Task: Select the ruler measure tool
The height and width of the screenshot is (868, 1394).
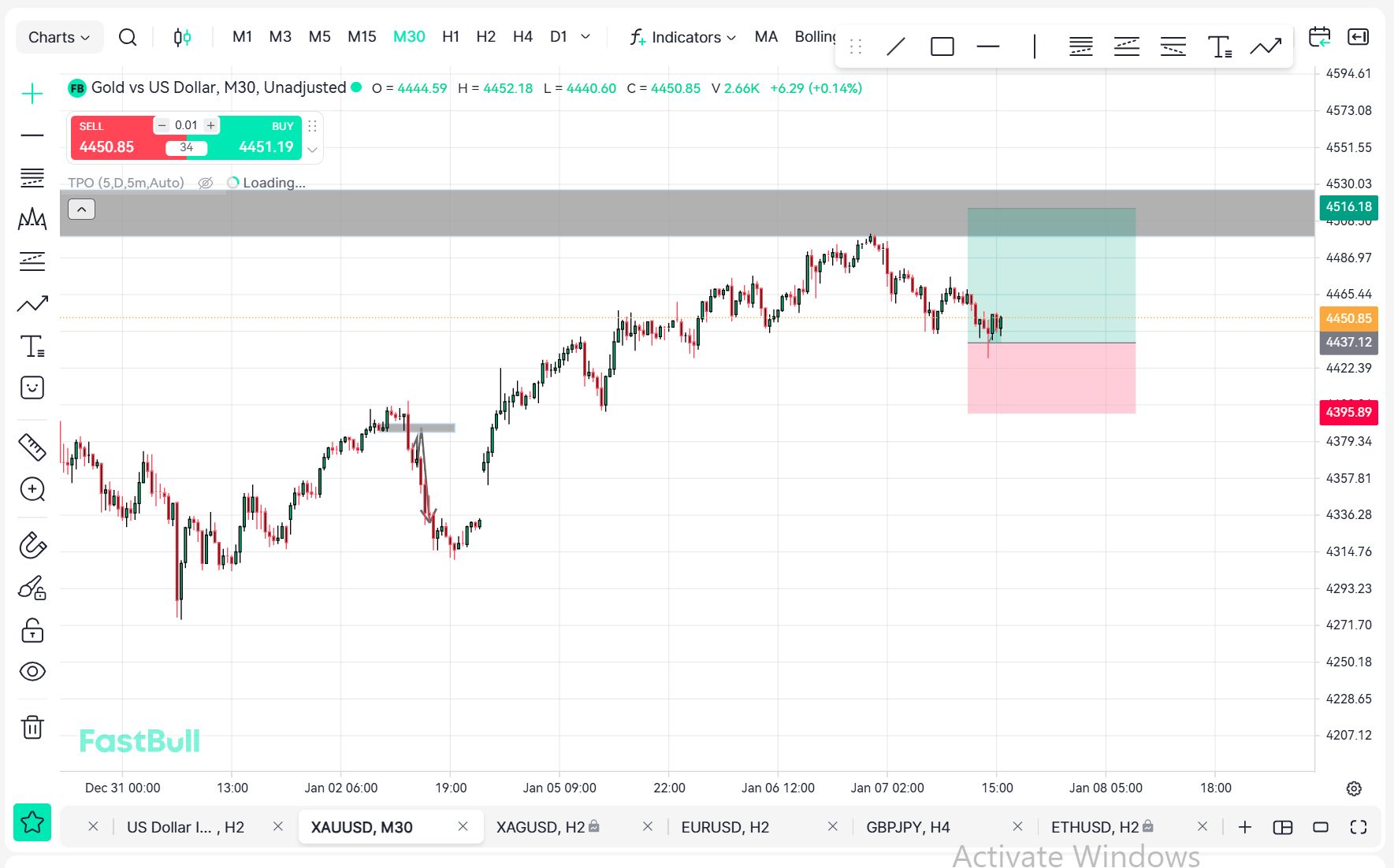Action: 32,447
